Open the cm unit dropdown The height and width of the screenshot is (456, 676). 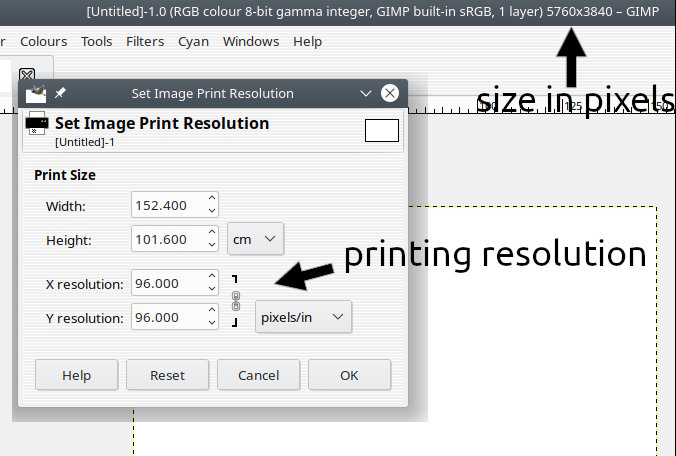[255, 239]
